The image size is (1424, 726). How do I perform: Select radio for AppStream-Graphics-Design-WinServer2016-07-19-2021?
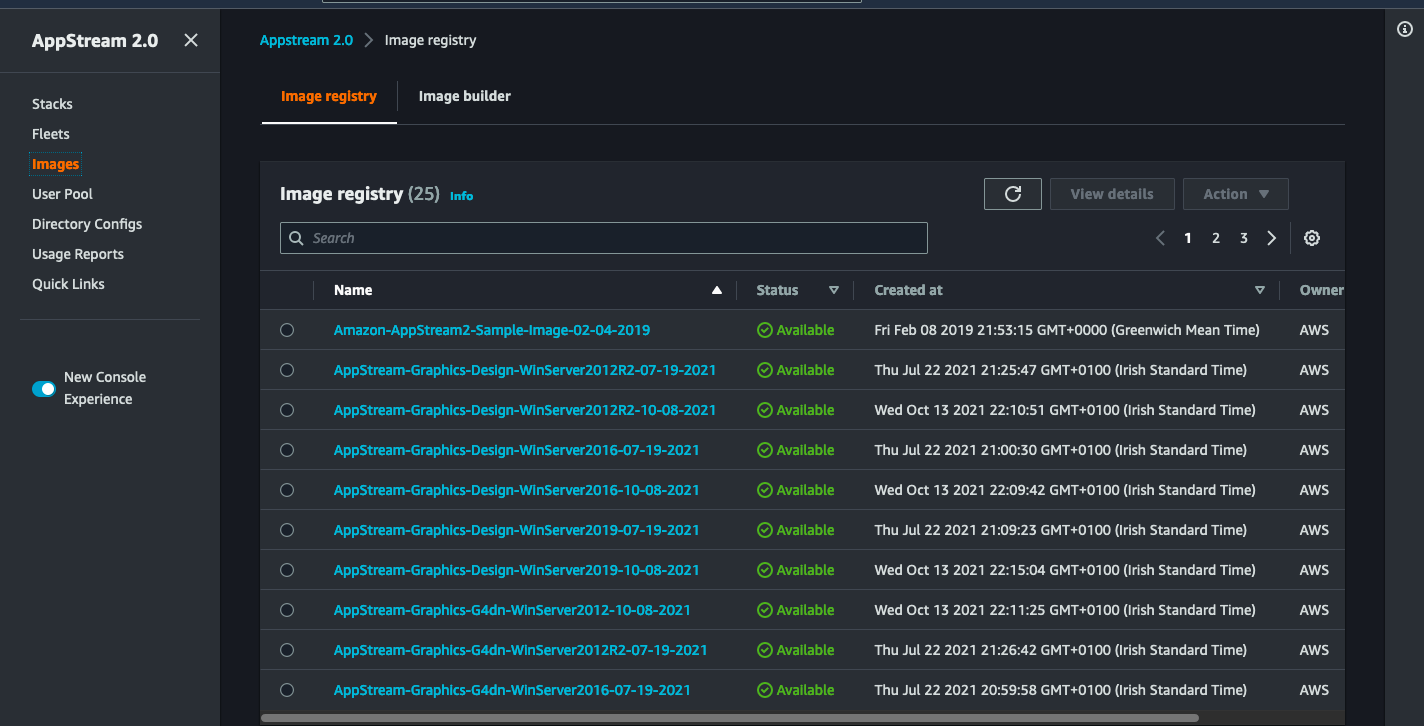[x=287, y=450]
